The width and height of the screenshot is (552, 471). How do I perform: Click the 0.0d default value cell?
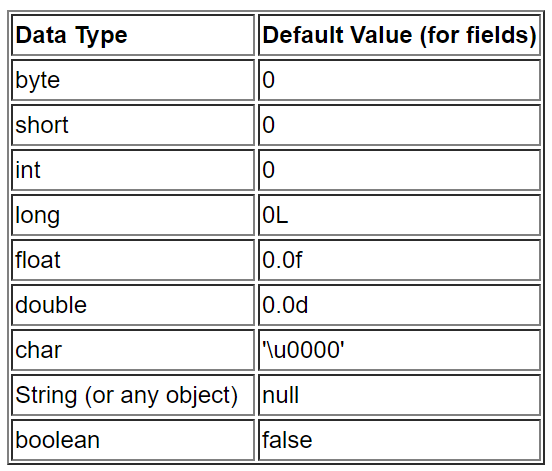click(x=400, y=306)
